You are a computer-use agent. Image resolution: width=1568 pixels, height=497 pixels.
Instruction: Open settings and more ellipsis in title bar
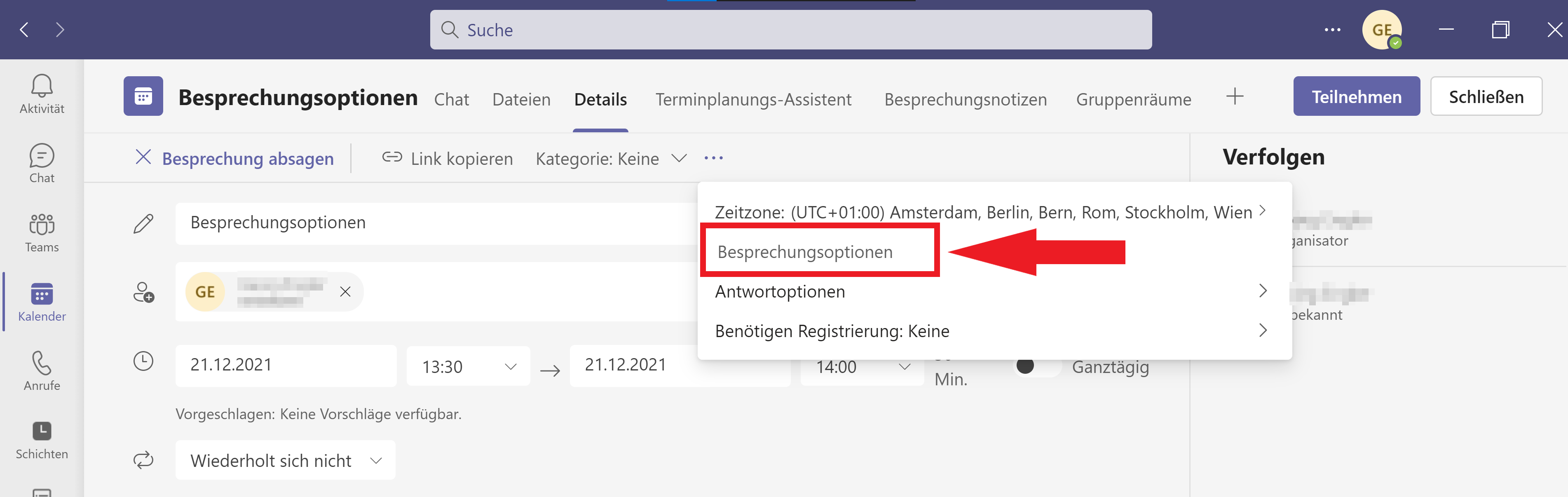point(1332,29)
